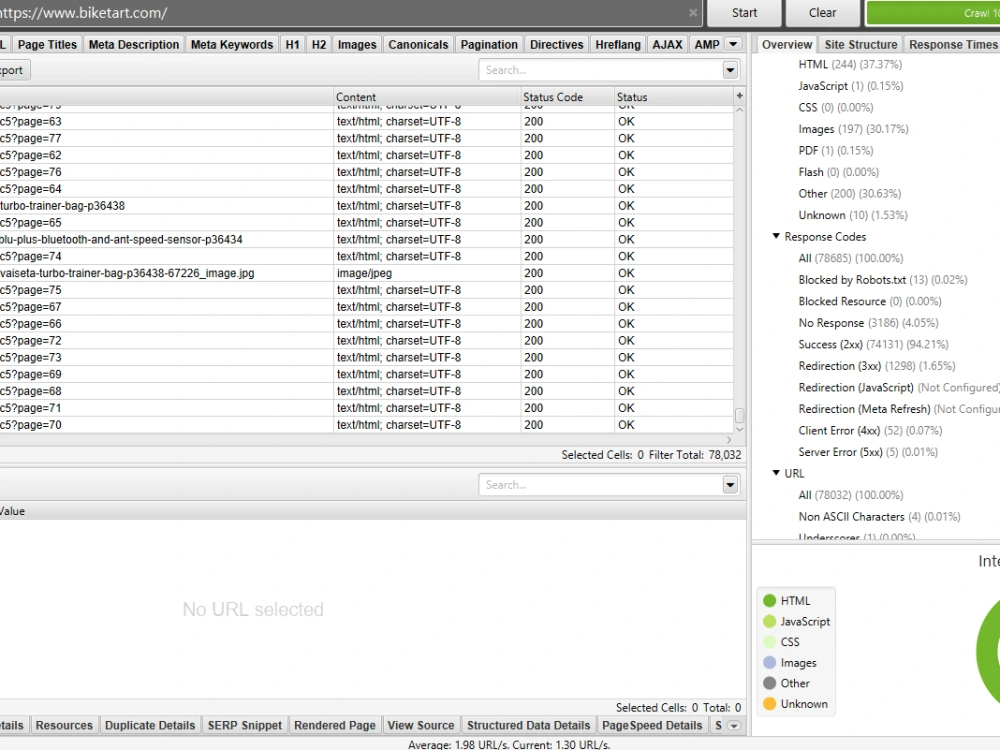Open the Meta Keywords tab

tap(232, 45)
